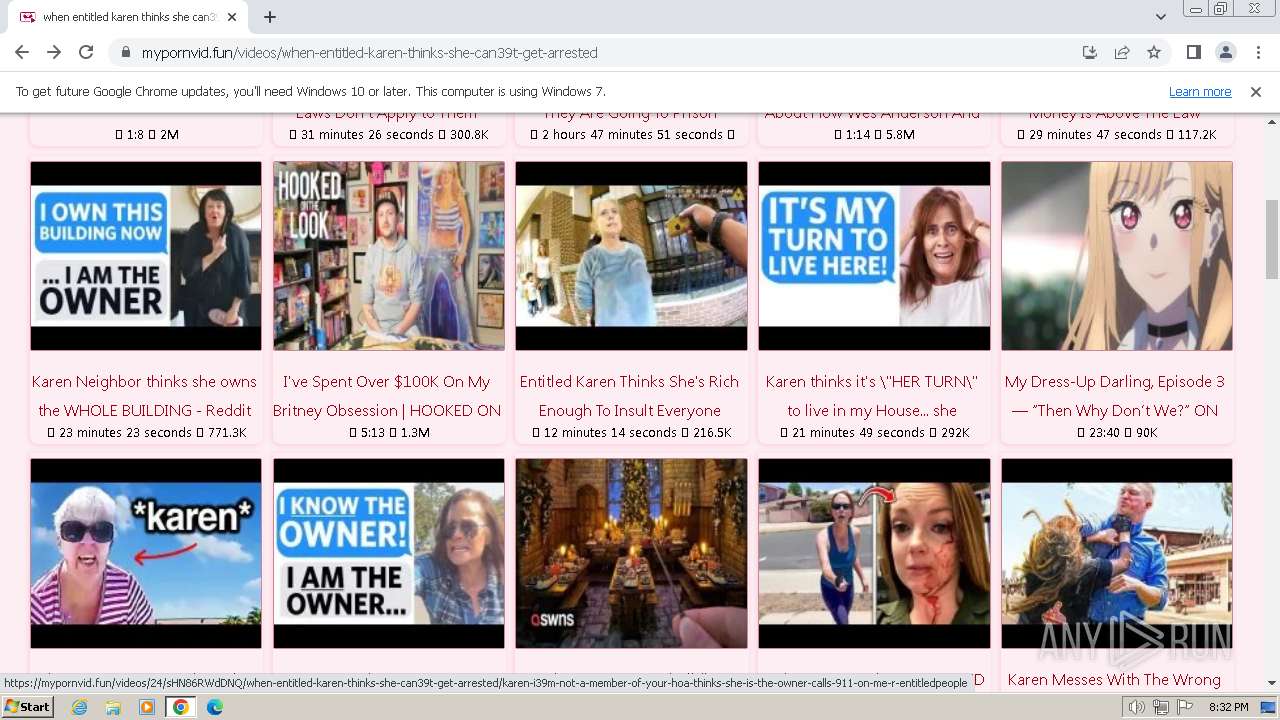
Task: Click the '5:13 1.3M' stats text
Action: (390, 433)
